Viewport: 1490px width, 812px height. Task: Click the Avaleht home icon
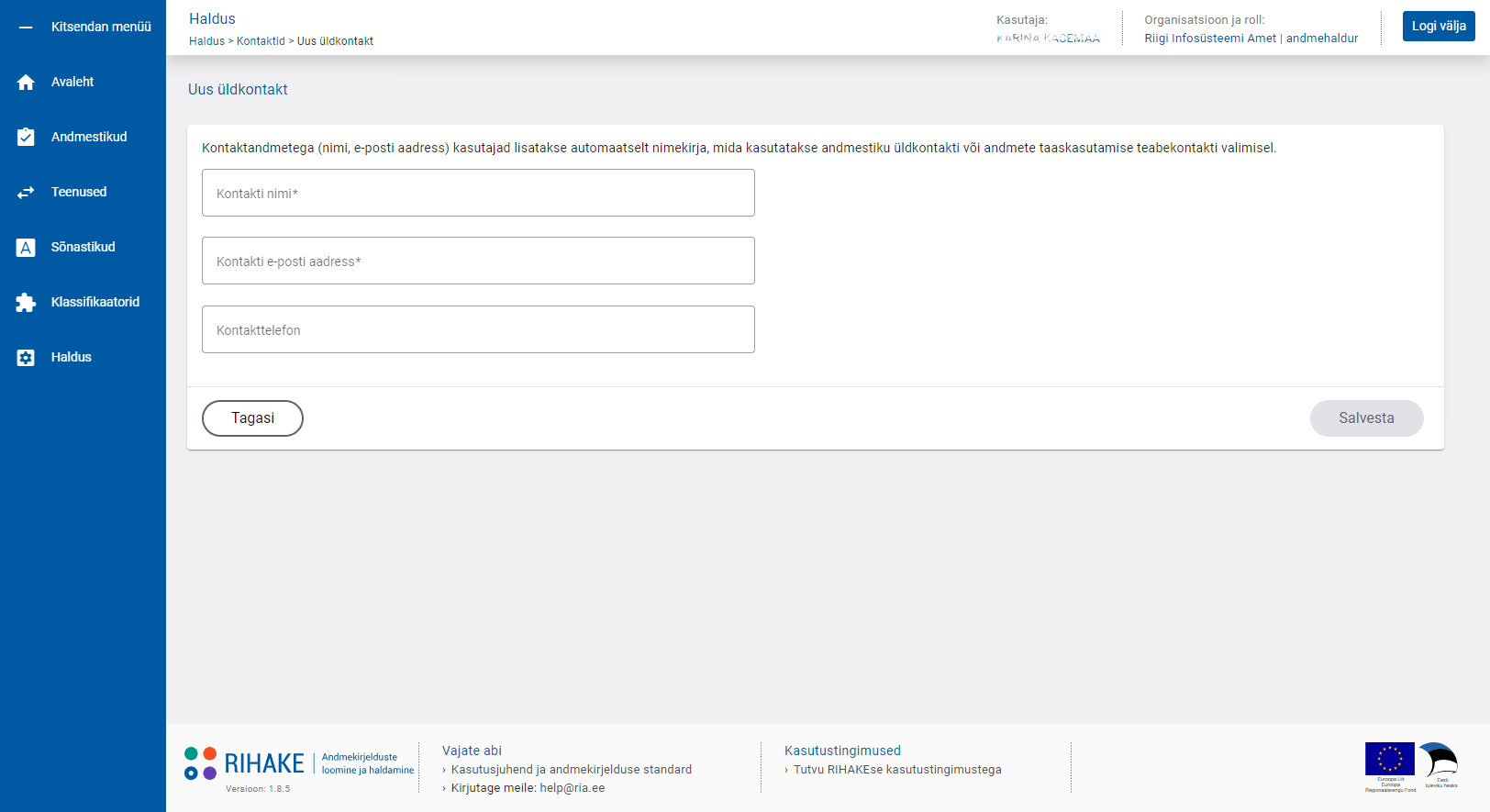[26, 83]
